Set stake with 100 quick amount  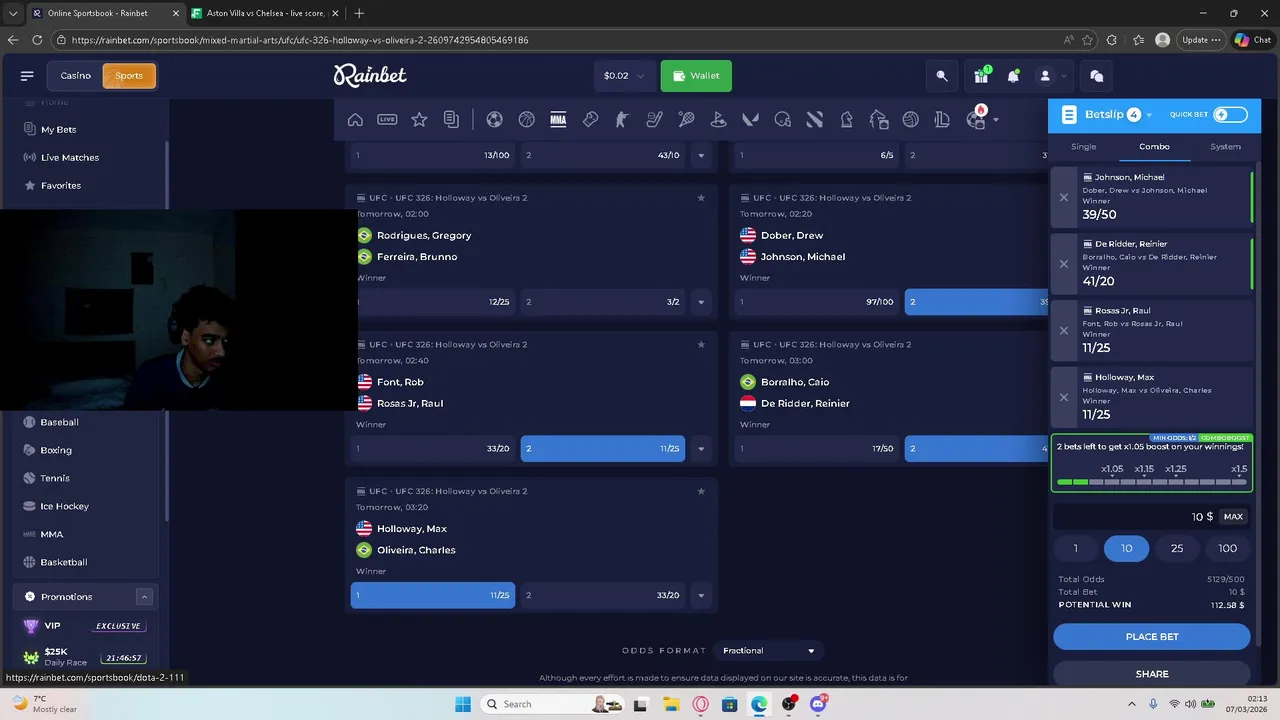click(1227, 548)
